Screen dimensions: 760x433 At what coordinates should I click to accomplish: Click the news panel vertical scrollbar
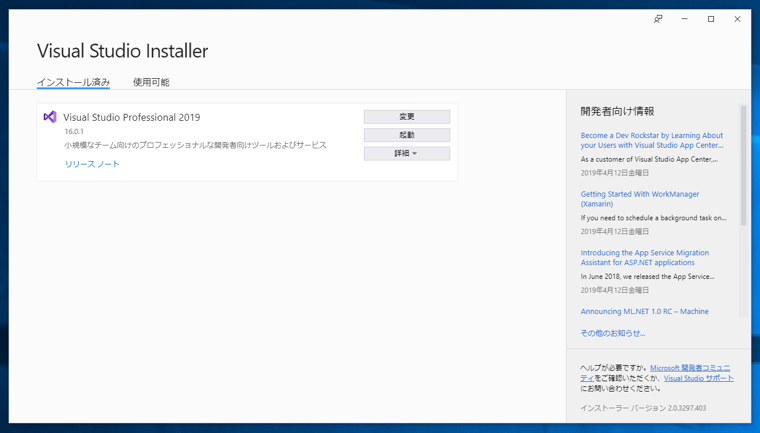(x=743, y=165)
